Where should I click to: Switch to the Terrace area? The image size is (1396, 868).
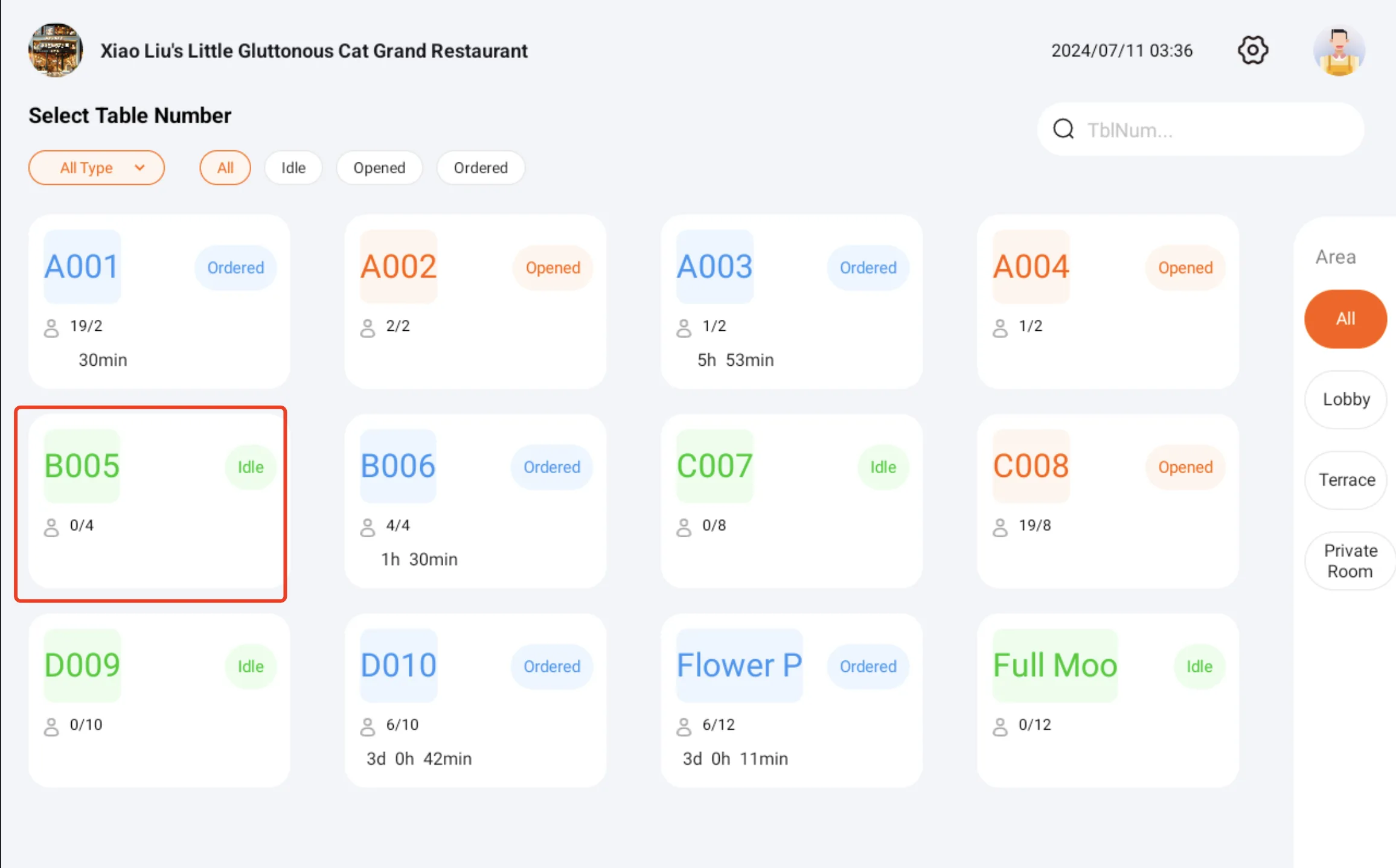pos(1346,480)
